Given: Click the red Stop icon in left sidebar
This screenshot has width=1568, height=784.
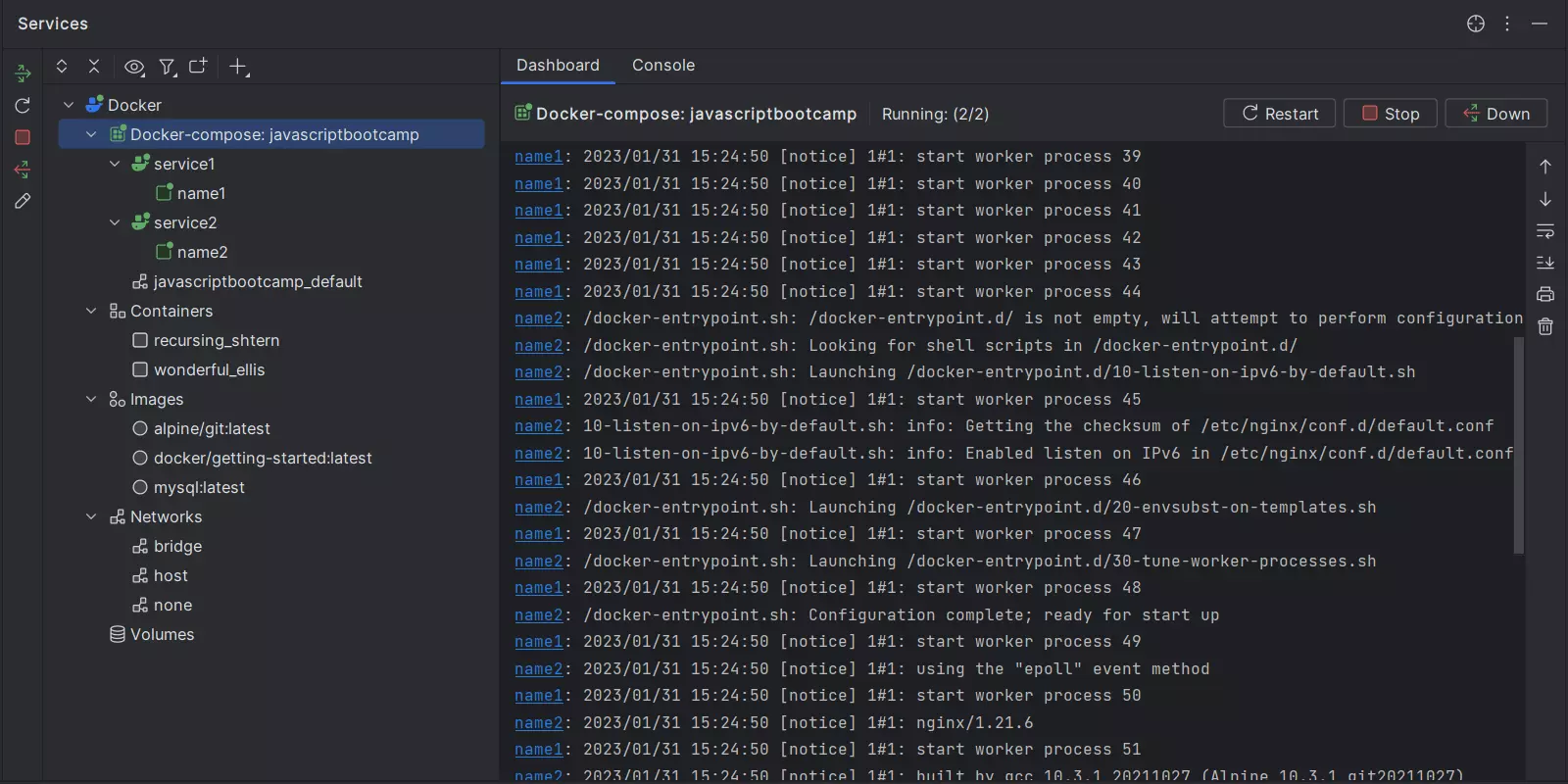Looking at the screenshot, I should [23, 137].
